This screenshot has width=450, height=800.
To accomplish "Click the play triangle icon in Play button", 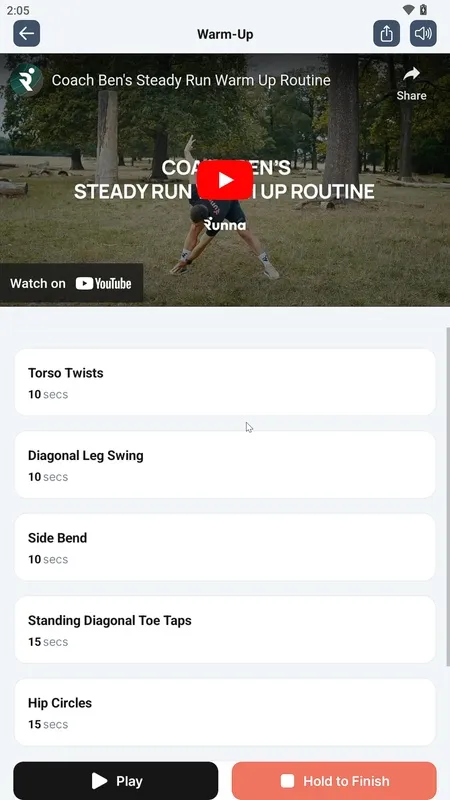I will 99,781.
